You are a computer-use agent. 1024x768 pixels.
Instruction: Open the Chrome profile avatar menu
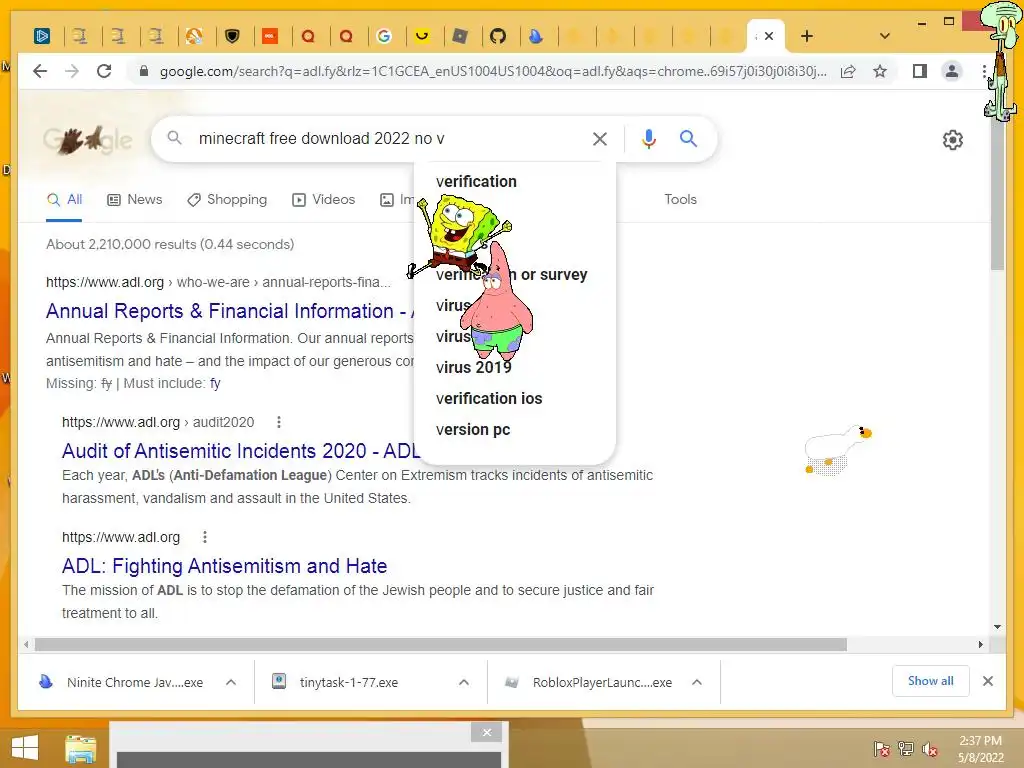point(952,71)
